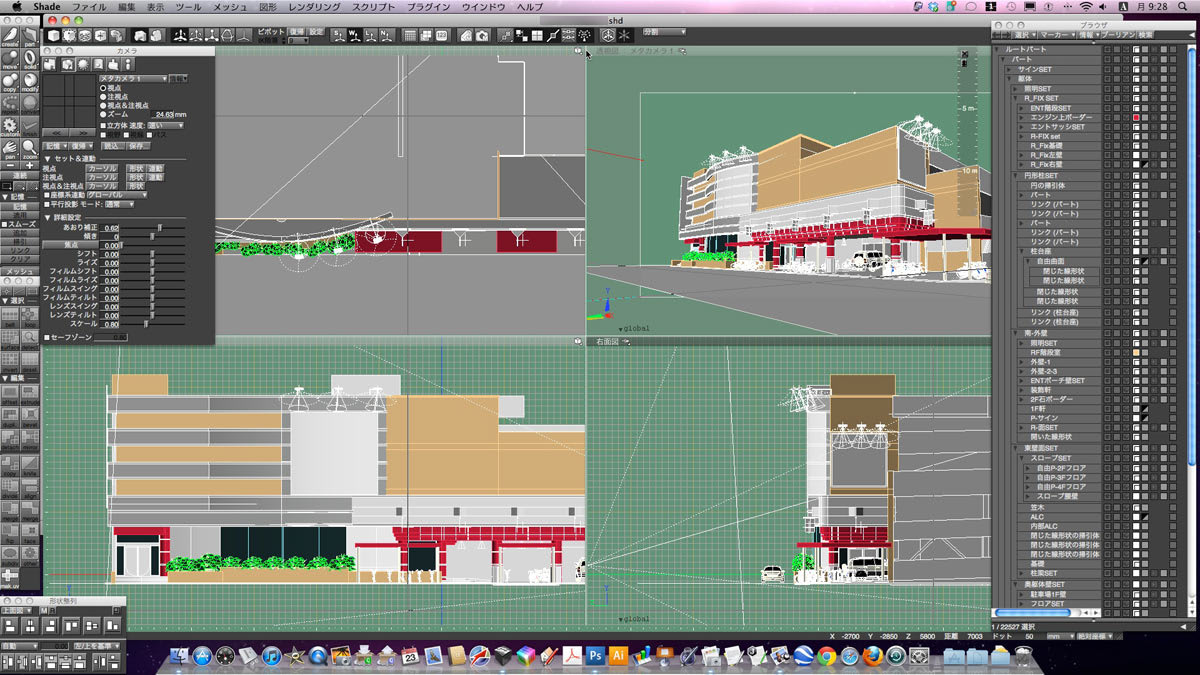Click the ブーリアン button in browser
The width and height of the screenshot is (1200, 675).
coord(1118,34)
